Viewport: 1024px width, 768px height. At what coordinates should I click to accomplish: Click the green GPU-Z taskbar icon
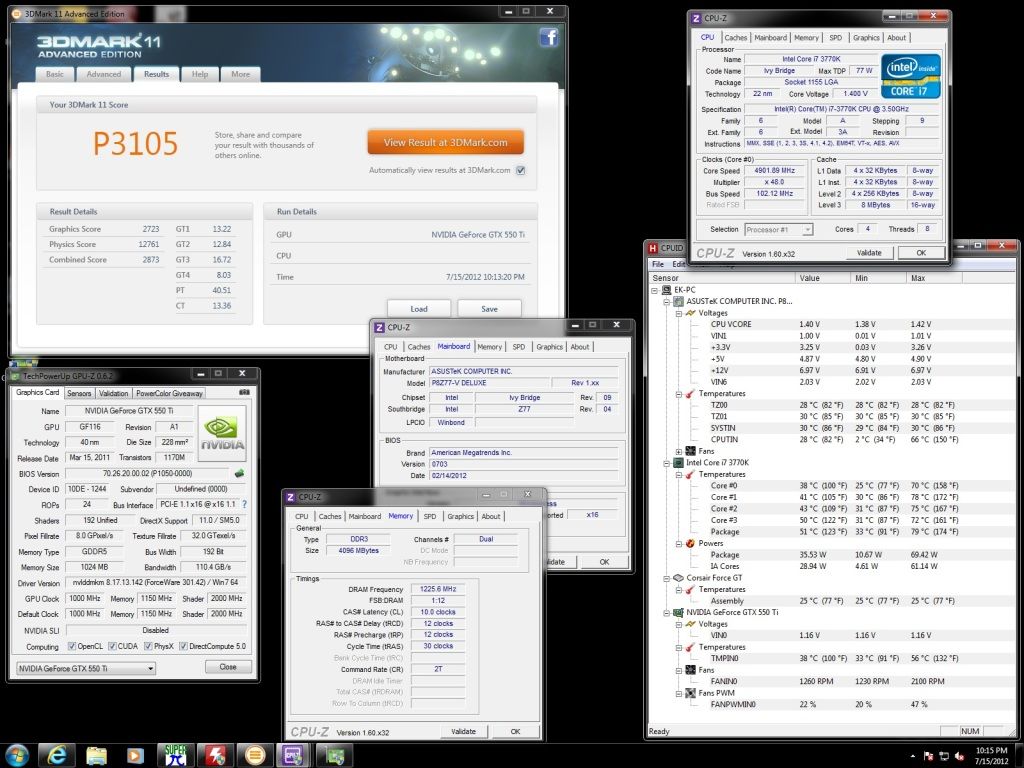point(334,756)
